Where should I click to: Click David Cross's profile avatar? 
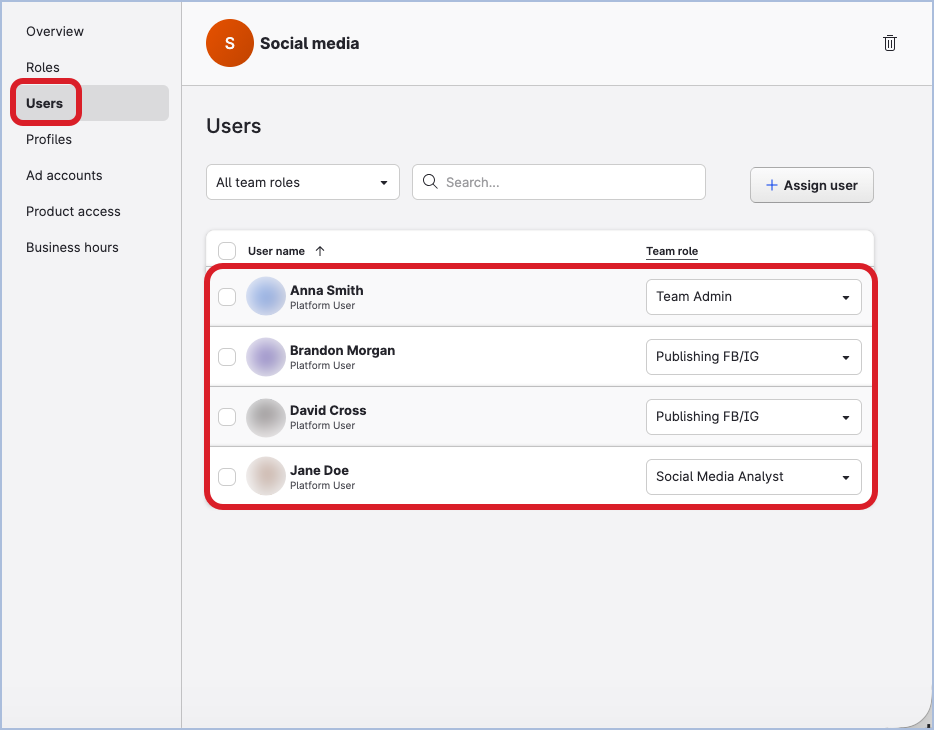(x=266, y=417)
